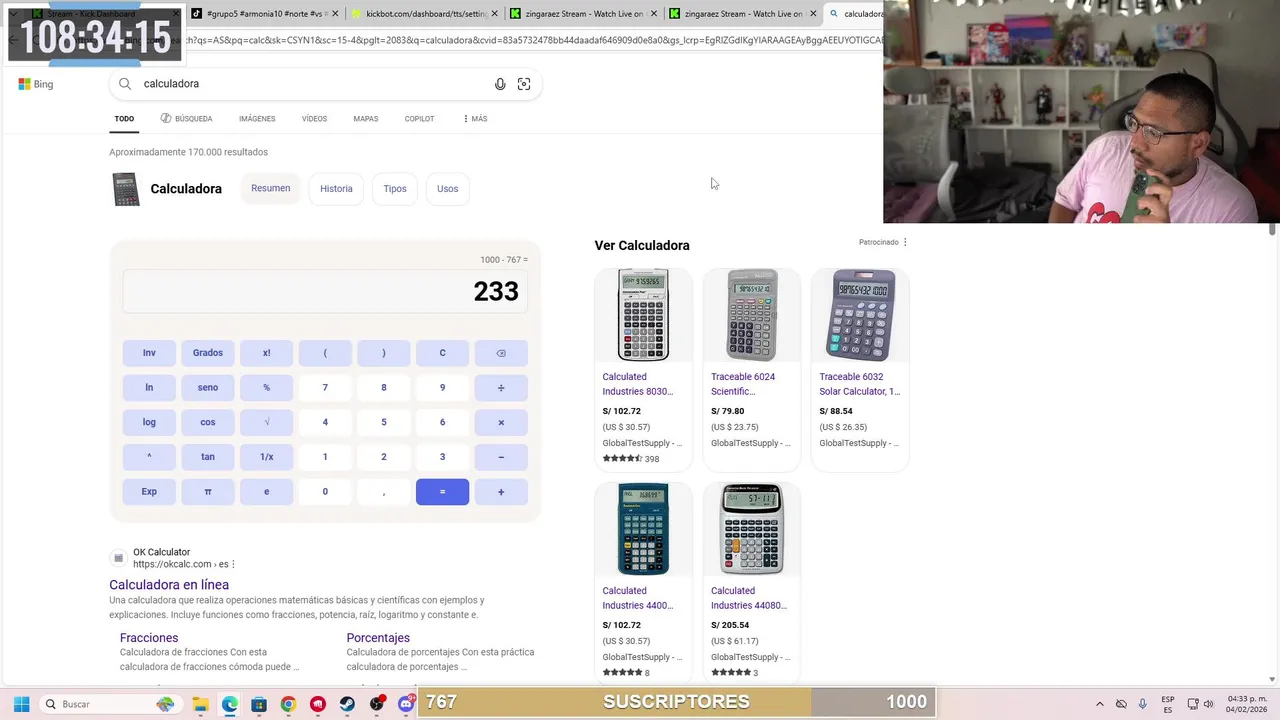Click the equals button on calculator

[442, 492]
